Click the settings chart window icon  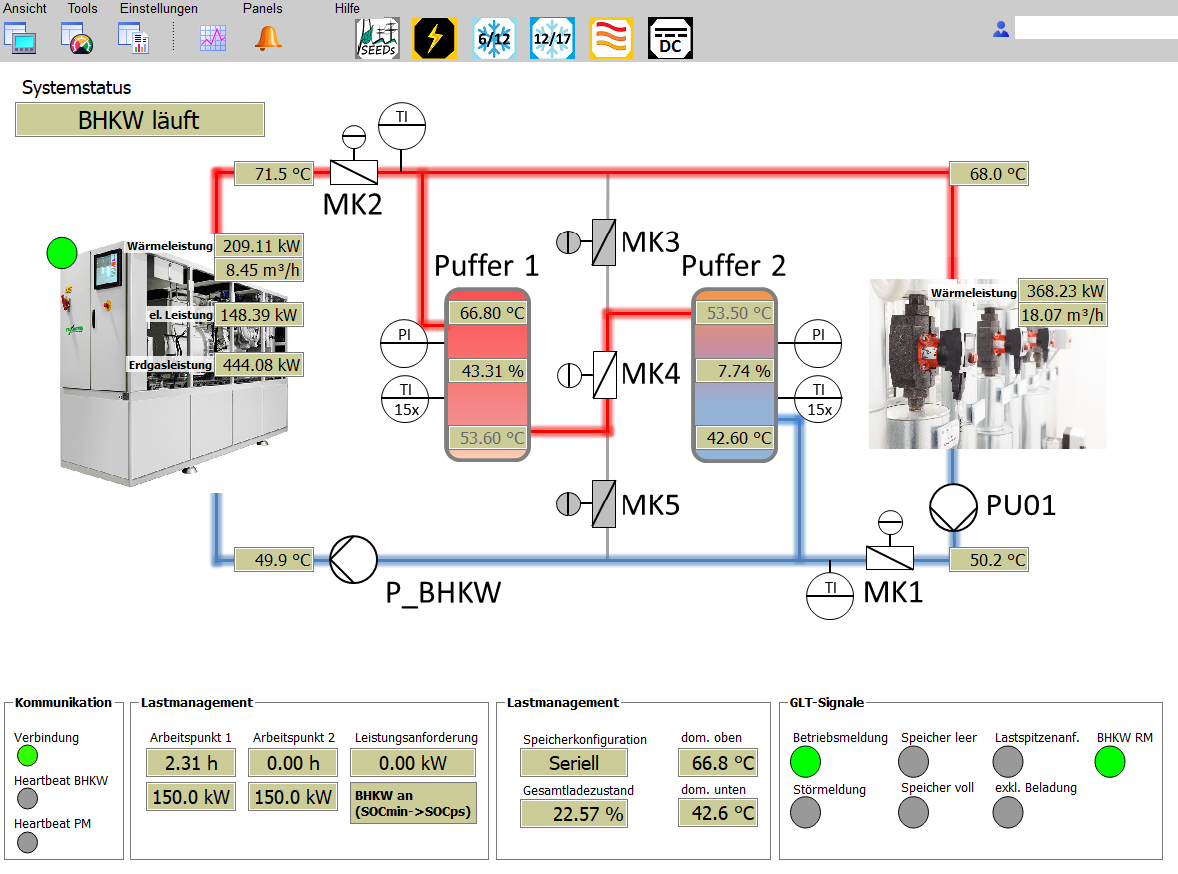click(134, 38)
